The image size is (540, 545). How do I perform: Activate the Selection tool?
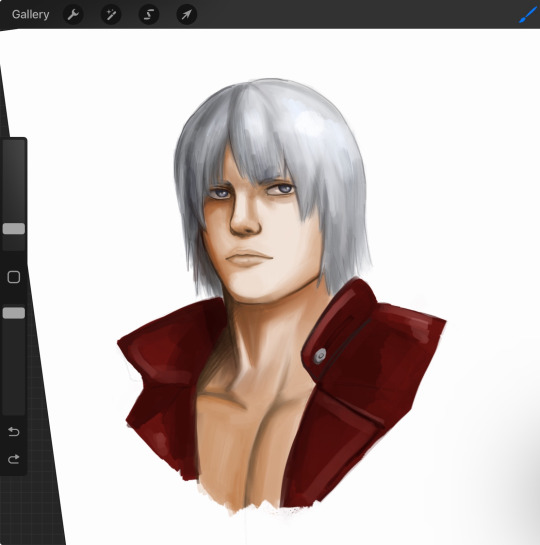click(x=149, y=15)
